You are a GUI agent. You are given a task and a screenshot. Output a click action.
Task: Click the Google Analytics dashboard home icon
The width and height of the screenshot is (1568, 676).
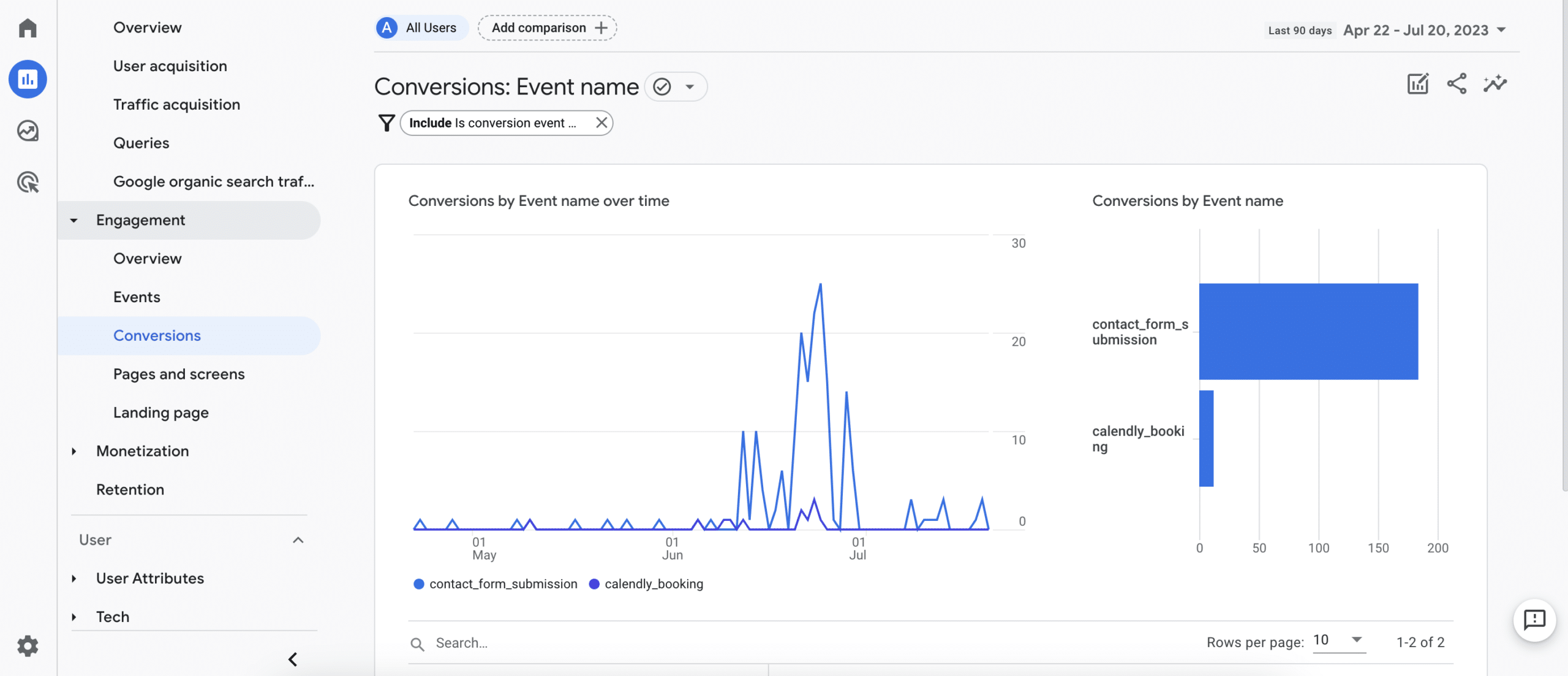click(x=27, y=28)
